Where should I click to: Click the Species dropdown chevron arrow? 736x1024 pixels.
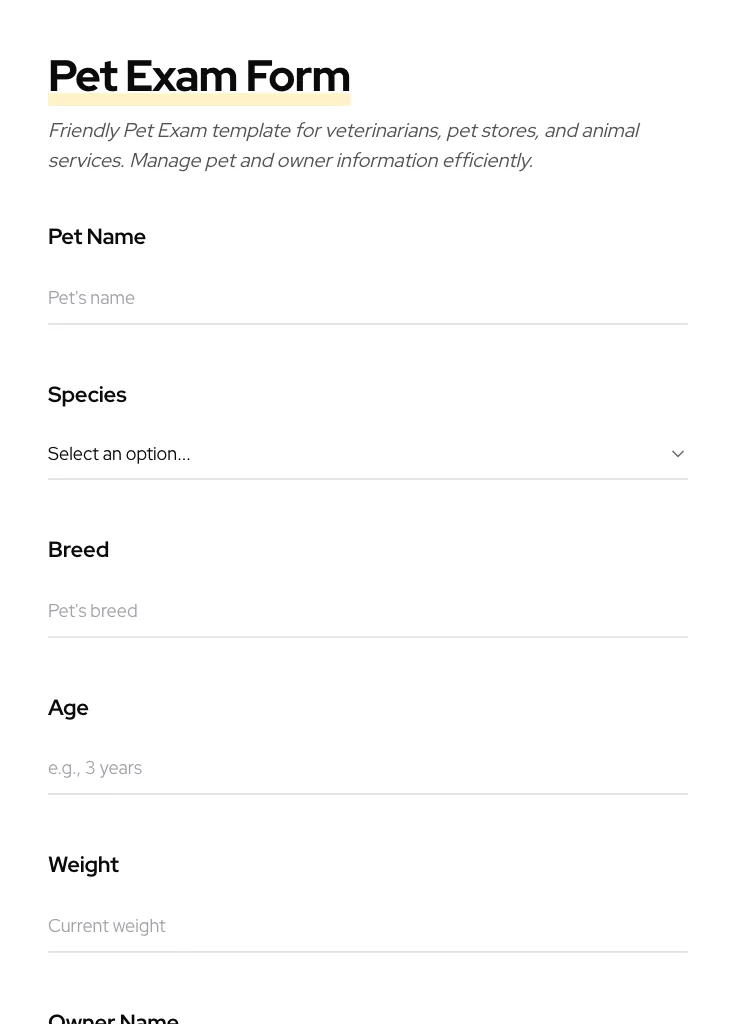coord(678,454)
